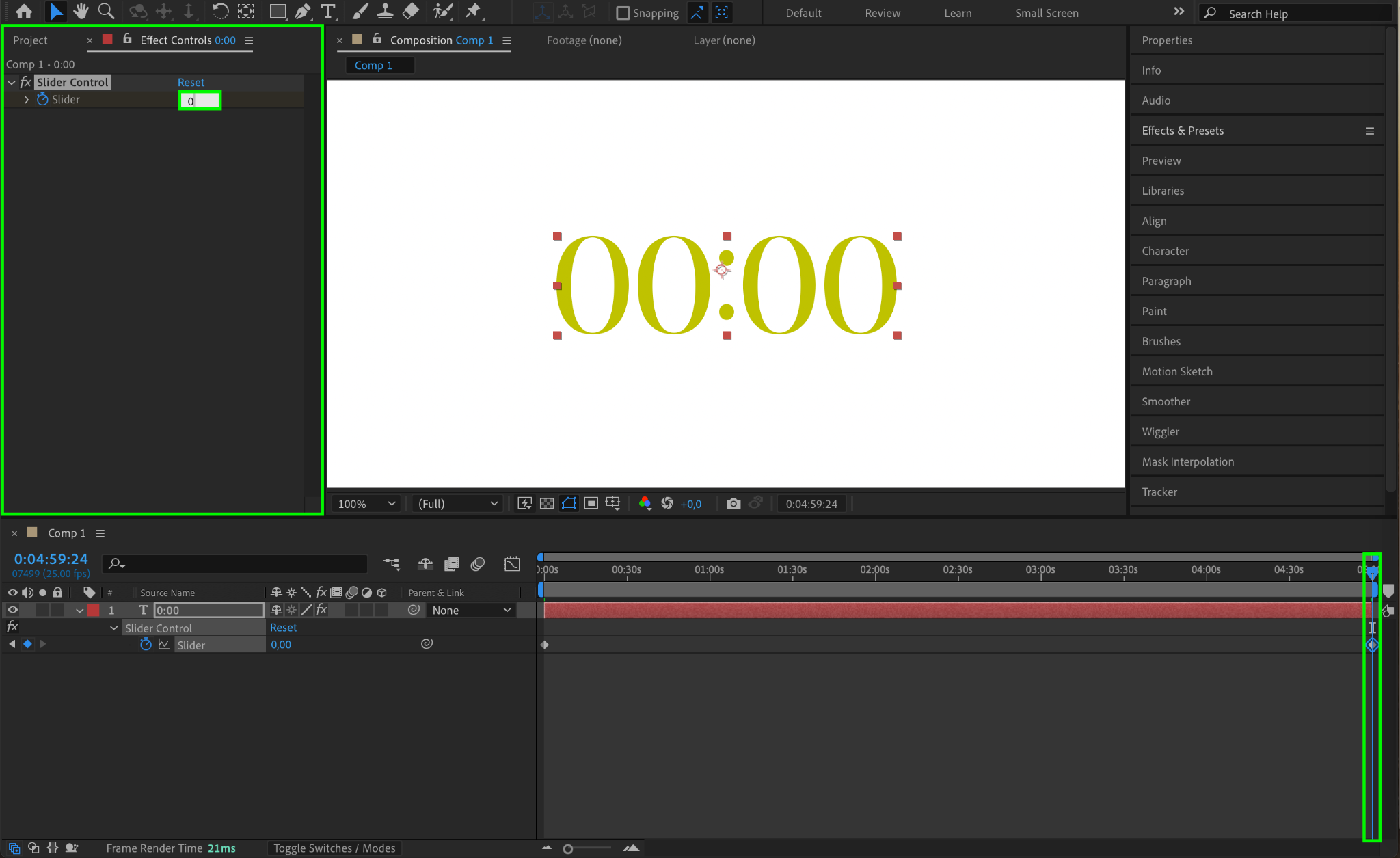Image resolution: width=1400 pixels, height=858 pixels.
Task: Click the timeline layer search field
Action: pyautogui.click(x=234, y=564)
